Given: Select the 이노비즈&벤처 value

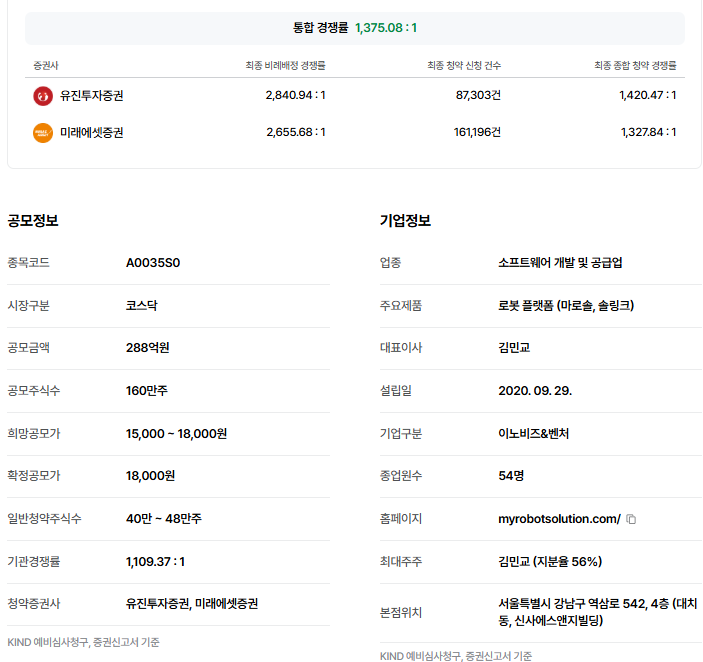Looking at the screenshot, I should coord(534,434).
